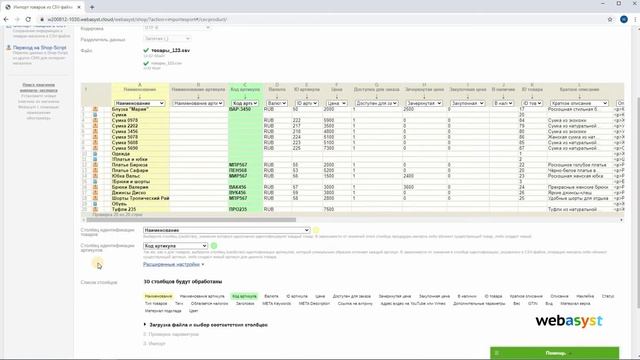This screenshot has height=360, width=640.
Task: Open the Цена column mapping dropdown
Action: pyautogui.click(x=336, y=103)
